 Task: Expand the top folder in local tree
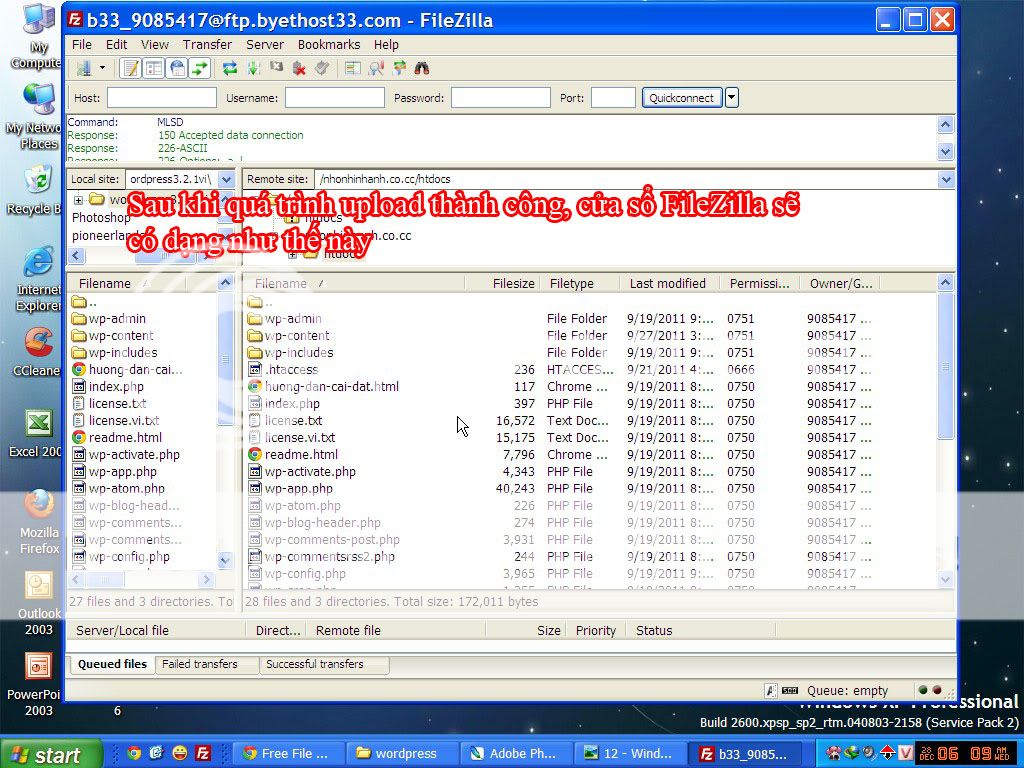78,199
